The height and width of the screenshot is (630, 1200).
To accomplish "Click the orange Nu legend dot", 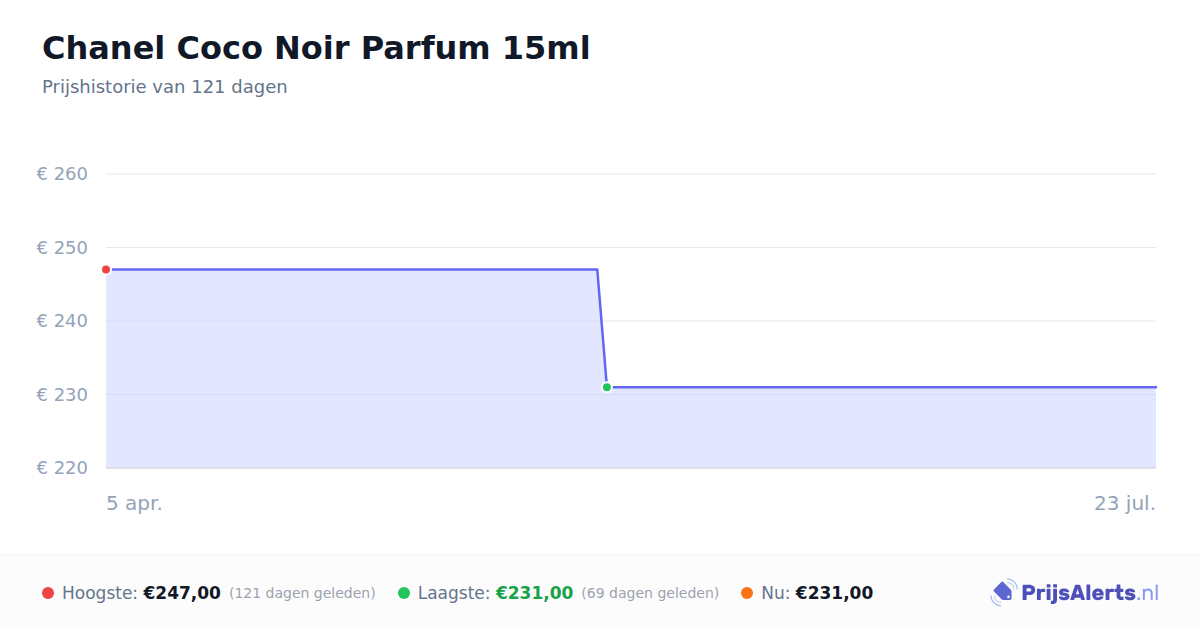I will click(747, 593).
